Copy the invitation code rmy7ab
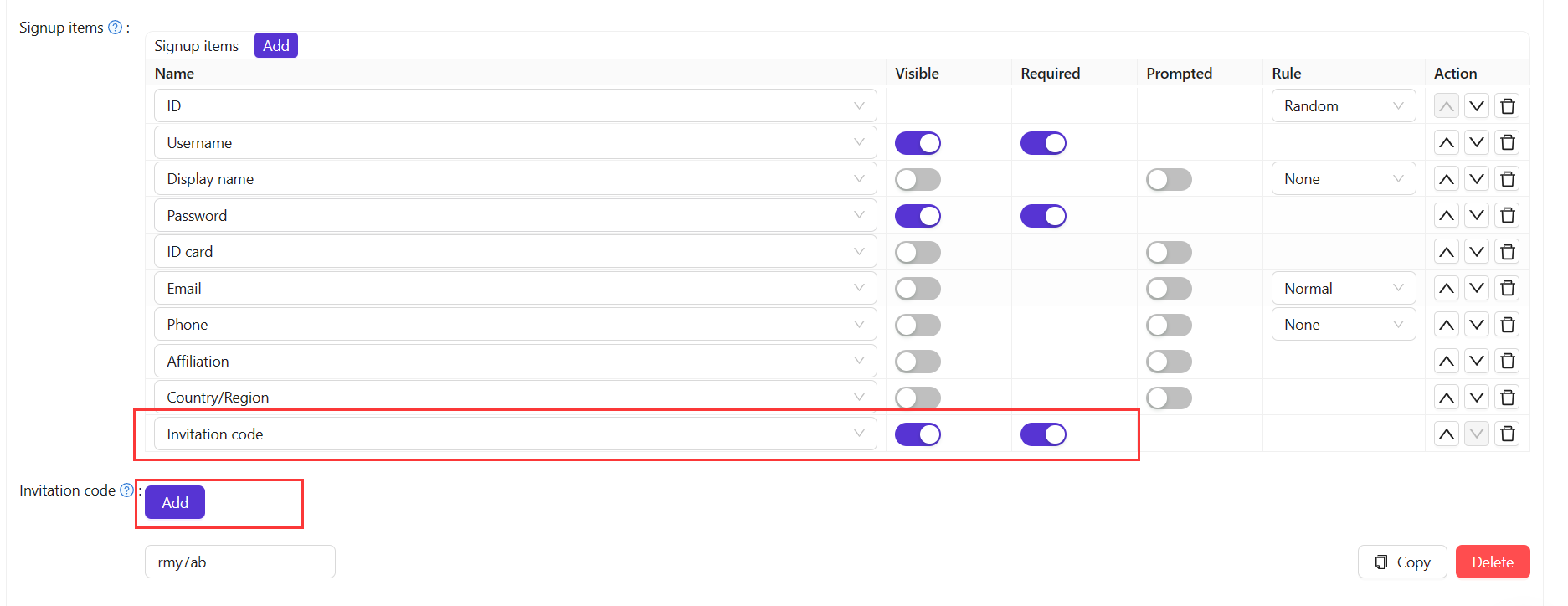The width and height of the screenshot is (1568, 606). pos(1402,562)
